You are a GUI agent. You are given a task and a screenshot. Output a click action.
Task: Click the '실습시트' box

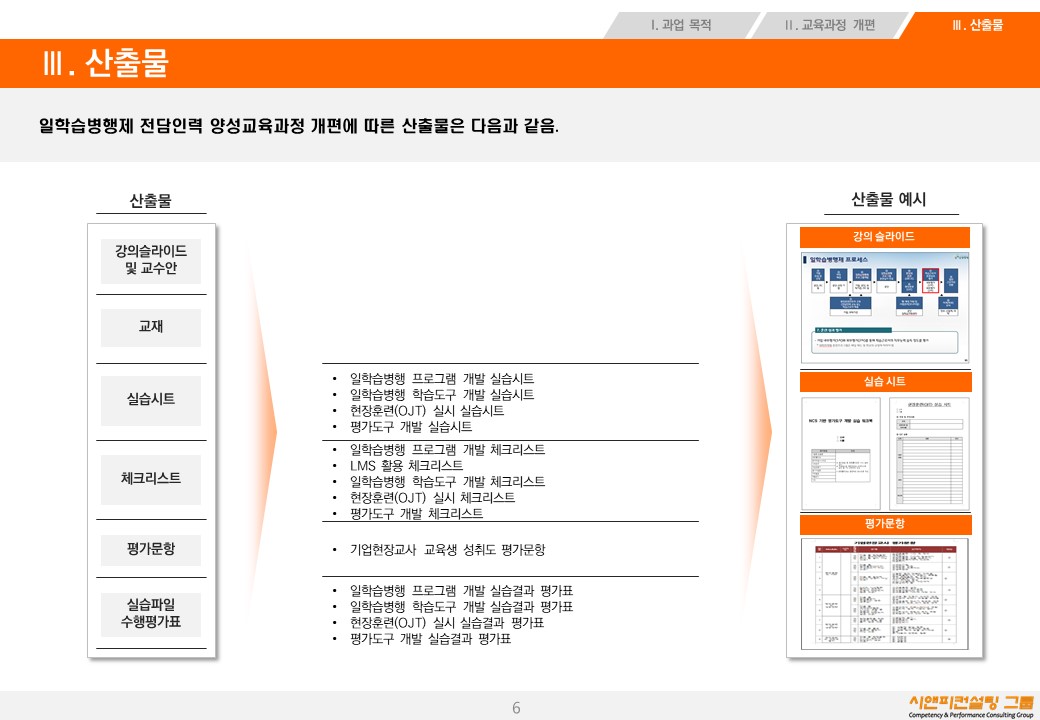point(151,400)
